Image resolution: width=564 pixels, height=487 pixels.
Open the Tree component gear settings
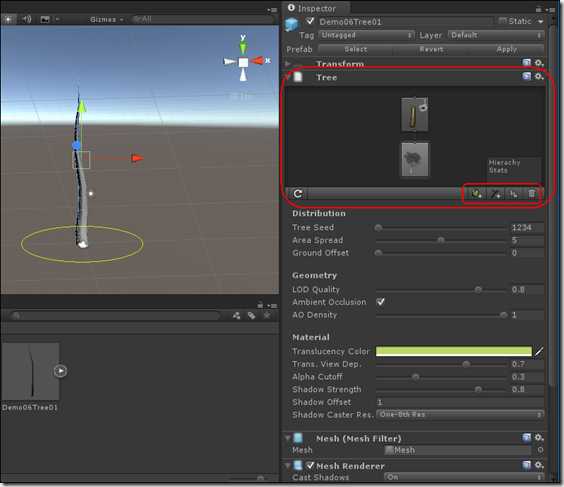coord(538,77)
